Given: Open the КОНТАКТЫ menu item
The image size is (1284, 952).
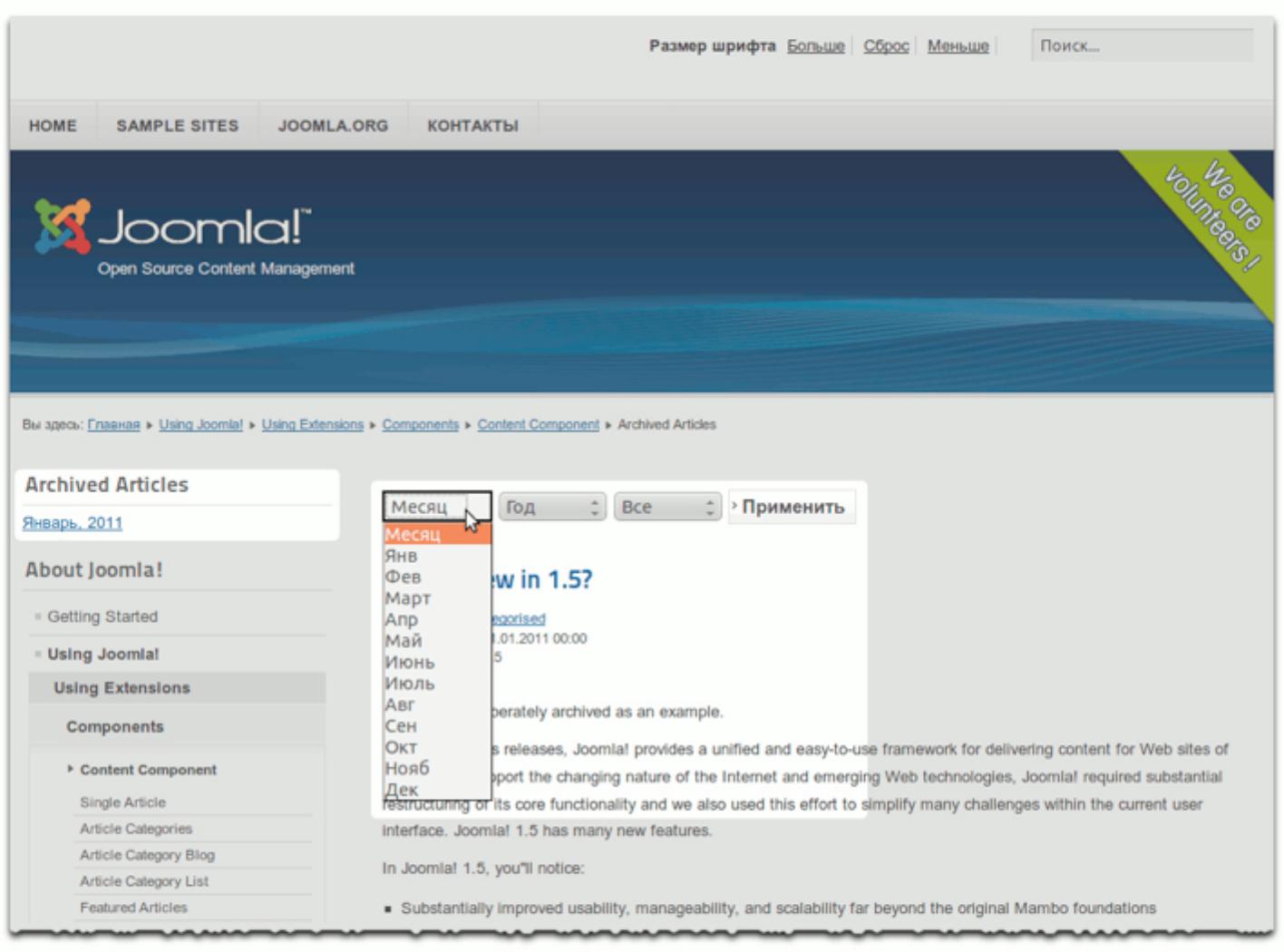Looking at the screenshot, I should tap(472, 126).
